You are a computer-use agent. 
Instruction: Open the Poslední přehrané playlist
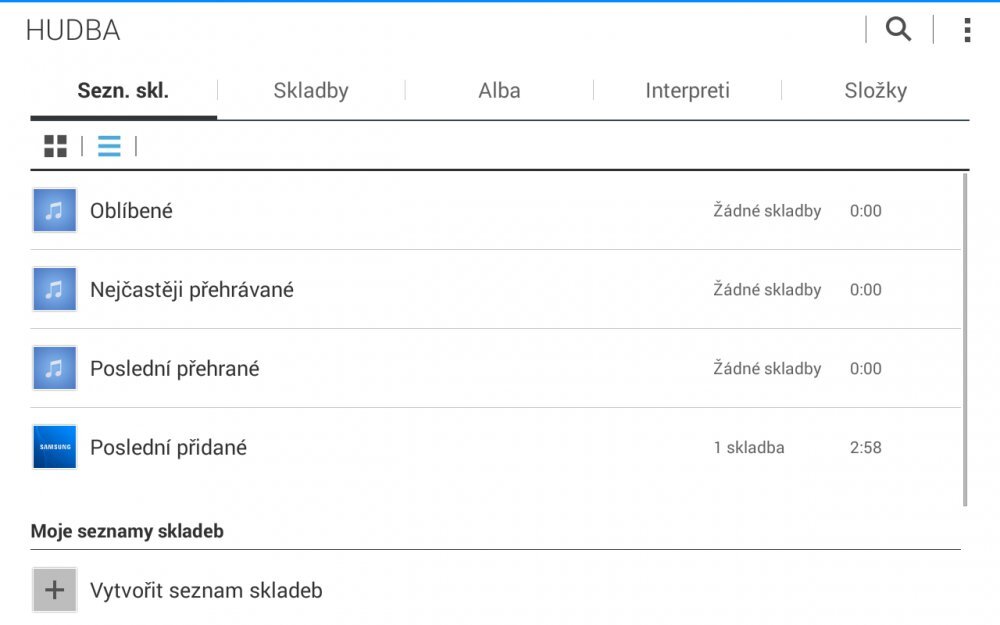point(175,369)
